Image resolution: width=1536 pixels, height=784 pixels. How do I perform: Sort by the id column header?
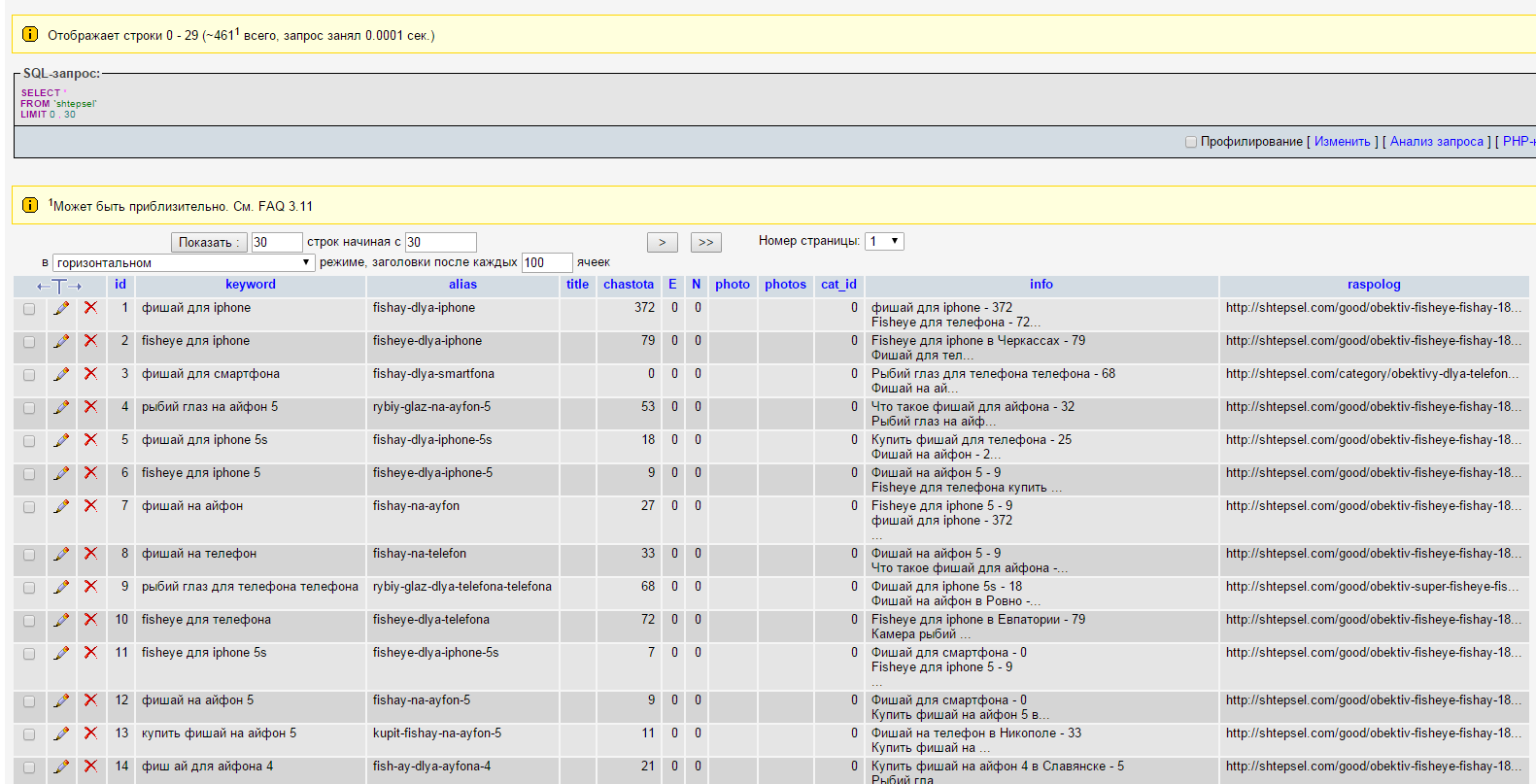[x=120, y=285]
